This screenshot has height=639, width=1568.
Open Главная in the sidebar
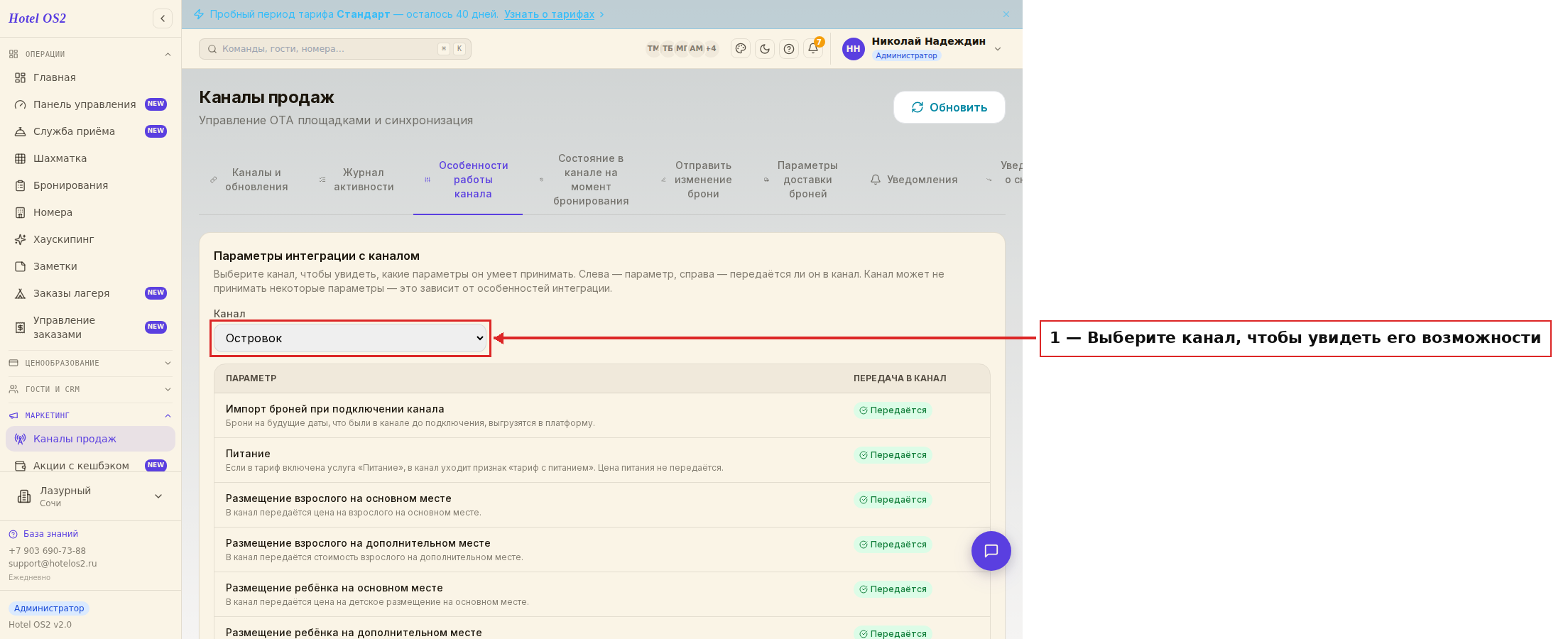click(x=90, y=77)
